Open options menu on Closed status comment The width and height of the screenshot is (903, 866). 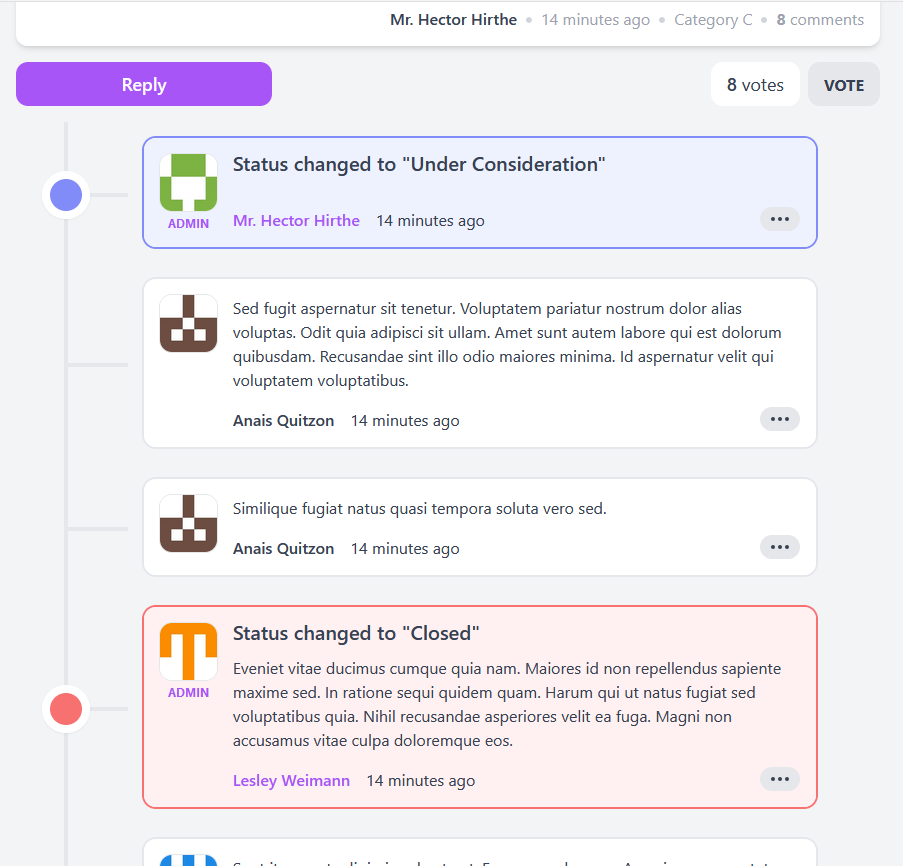click(x=780, y=779)
